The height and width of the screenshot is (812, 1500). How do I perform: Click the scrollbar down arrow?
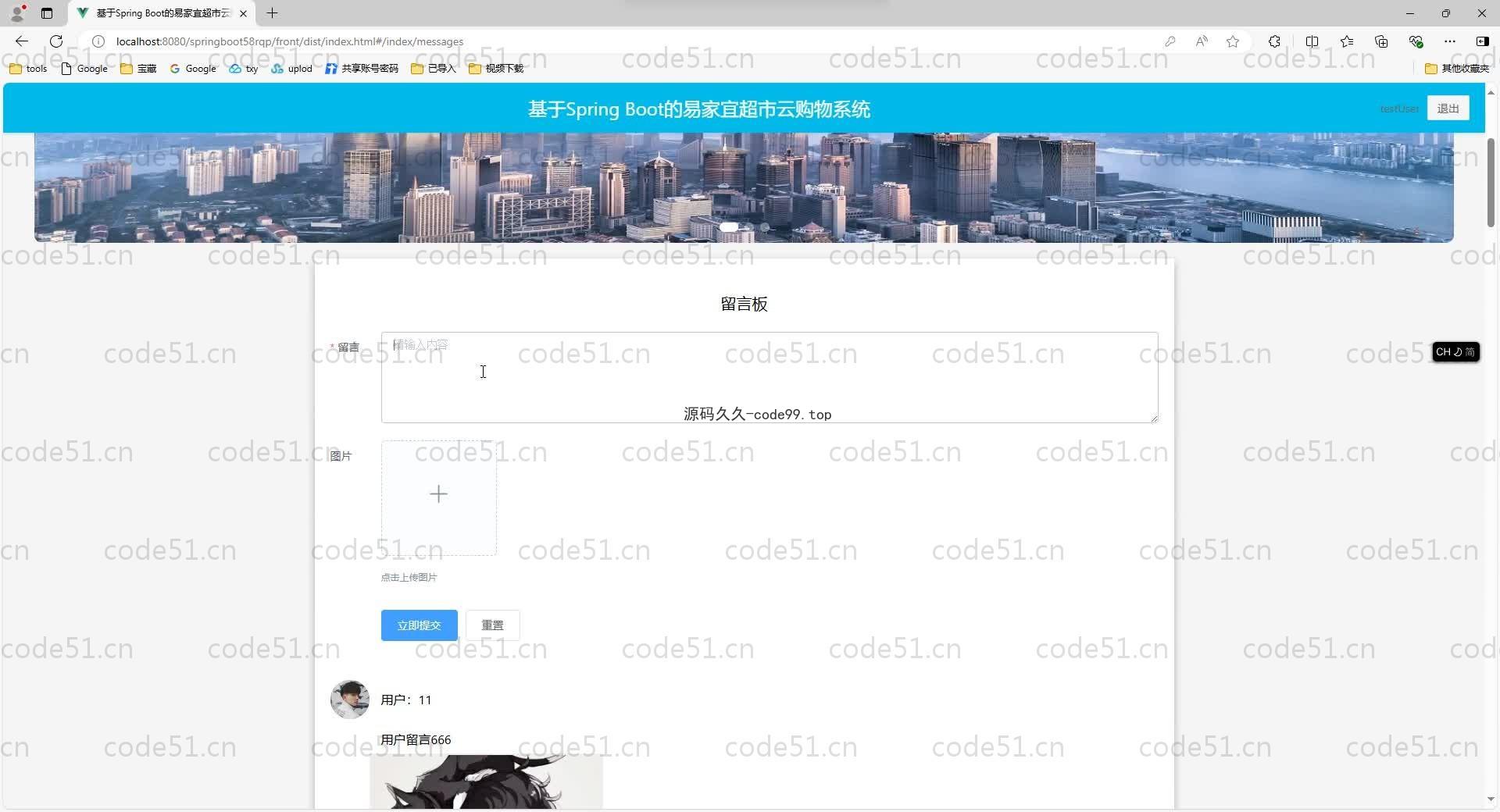(x=1491, y=799)
